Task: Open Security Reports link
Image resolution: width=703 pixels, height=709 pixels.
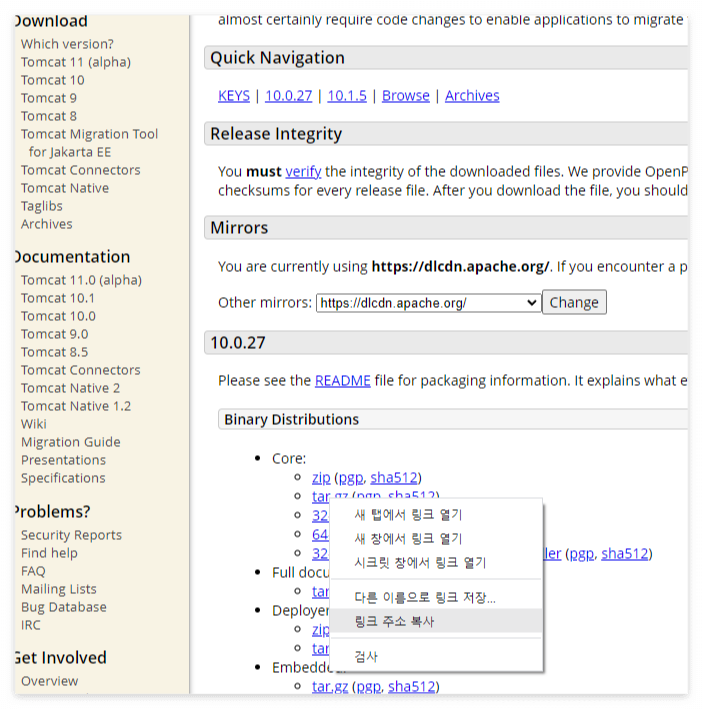Action: (71, 535)
